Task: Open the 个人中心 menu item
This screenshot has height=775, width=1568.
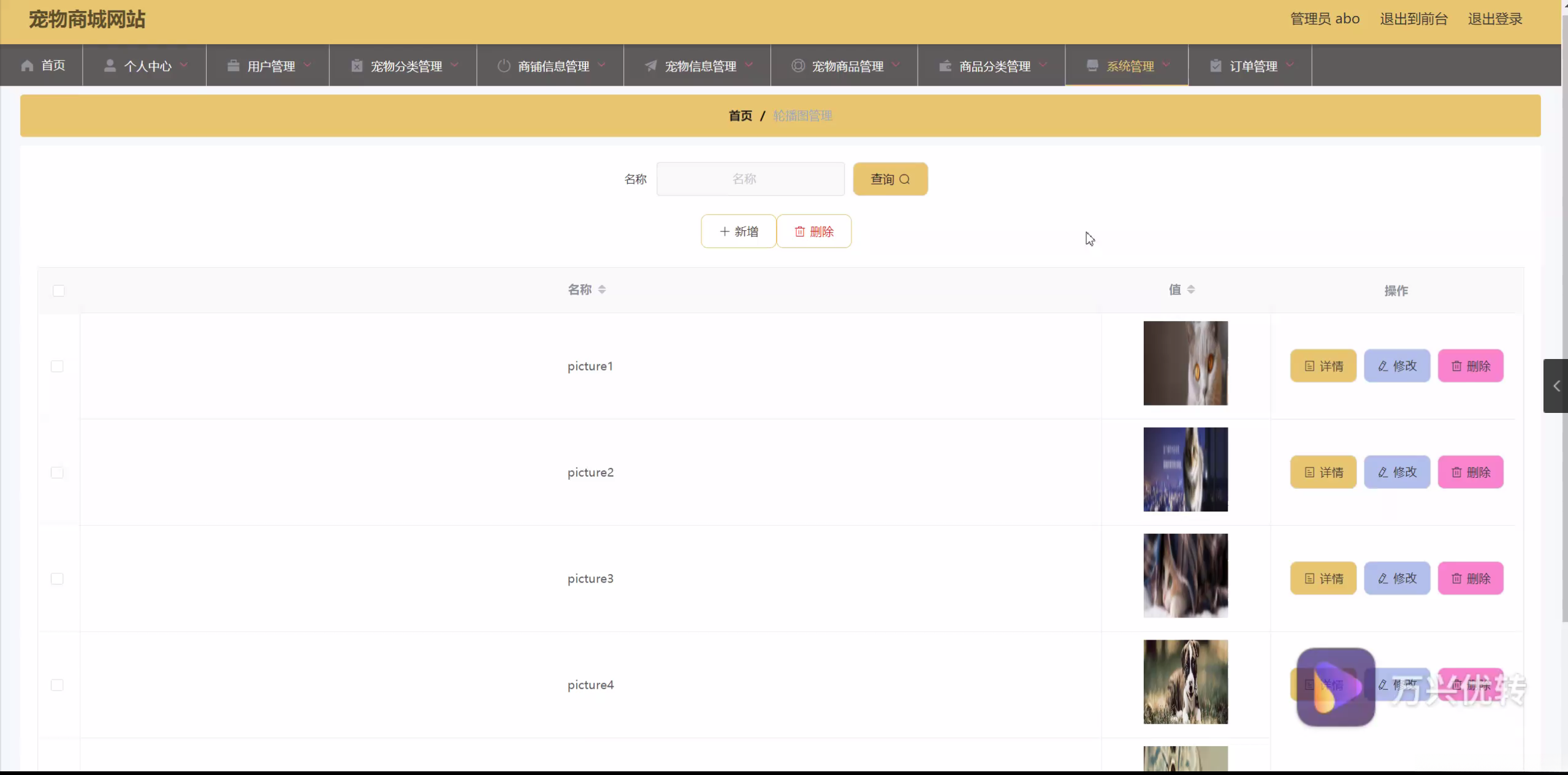Action: coord(147,66)
